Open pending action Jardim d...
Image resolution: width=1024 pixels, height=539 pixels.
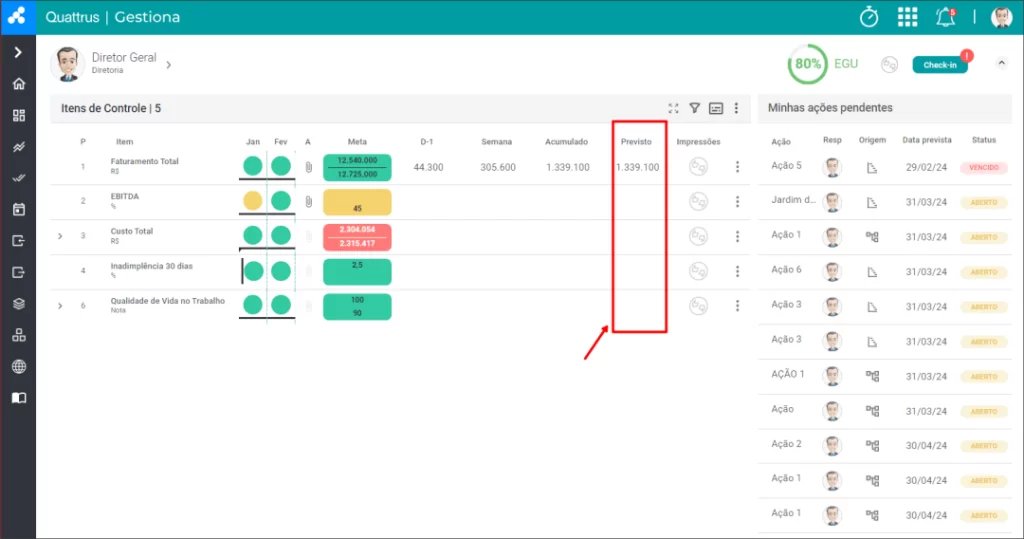click(793, 200)
